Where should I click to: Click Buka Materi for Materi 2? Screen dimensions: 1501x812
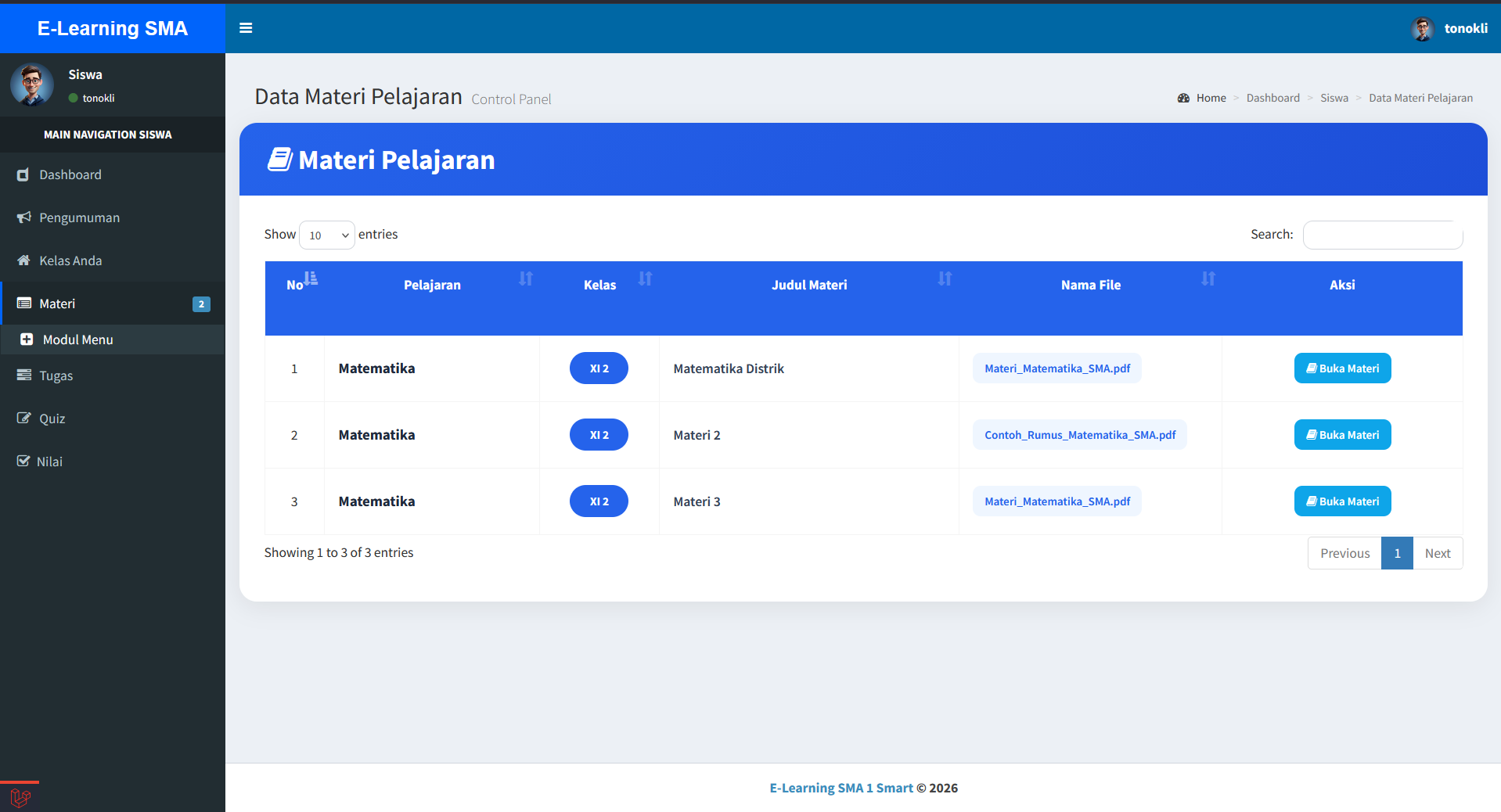pyautogui.click(x=1342, y=435)
